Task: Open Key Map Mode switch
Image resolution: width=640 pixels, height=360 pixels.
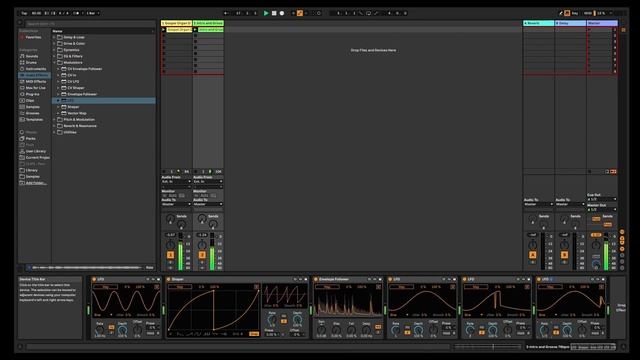Action: pyautogui.click(x=575, y=13)
